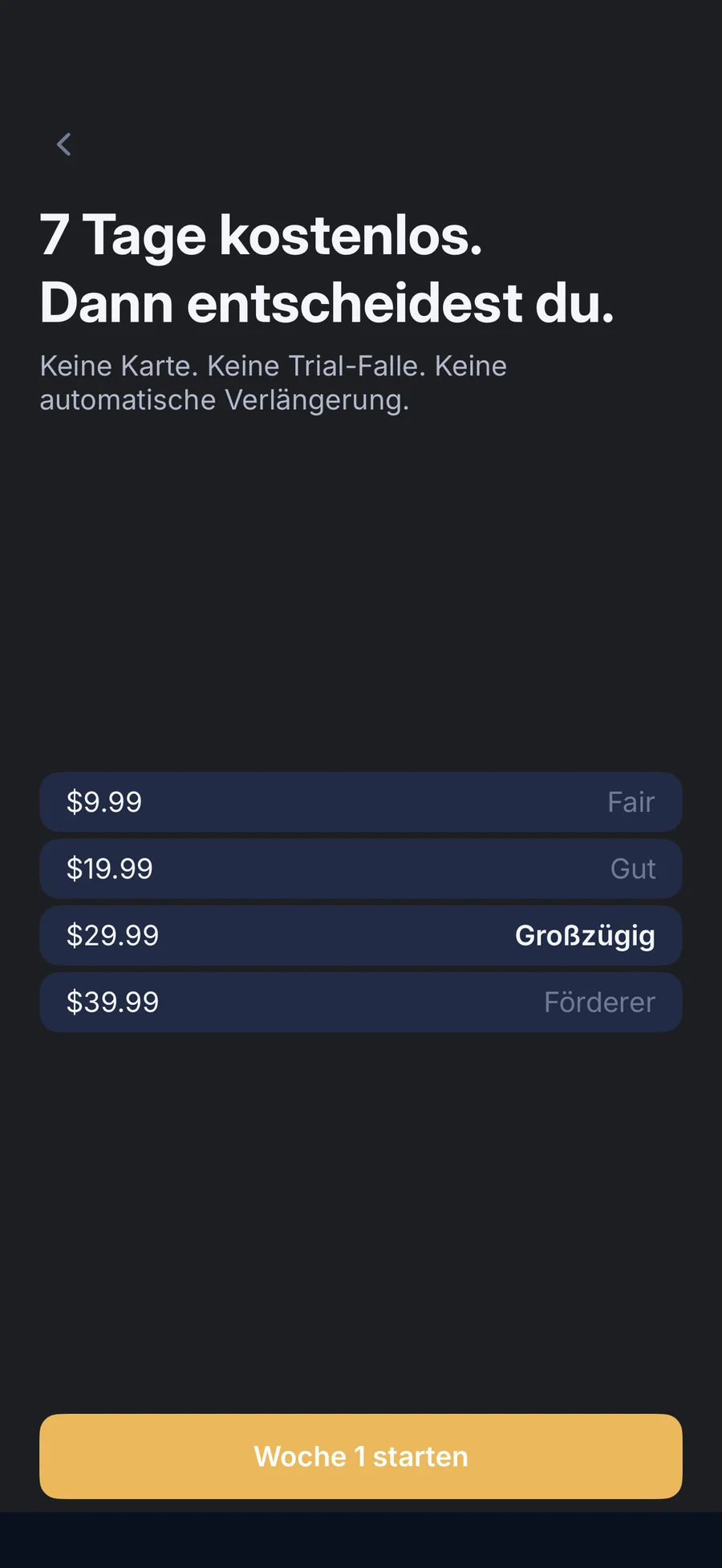722x1568 pixels.
Task: Select the $9.99 price option
Action: (x=361, y=802)
